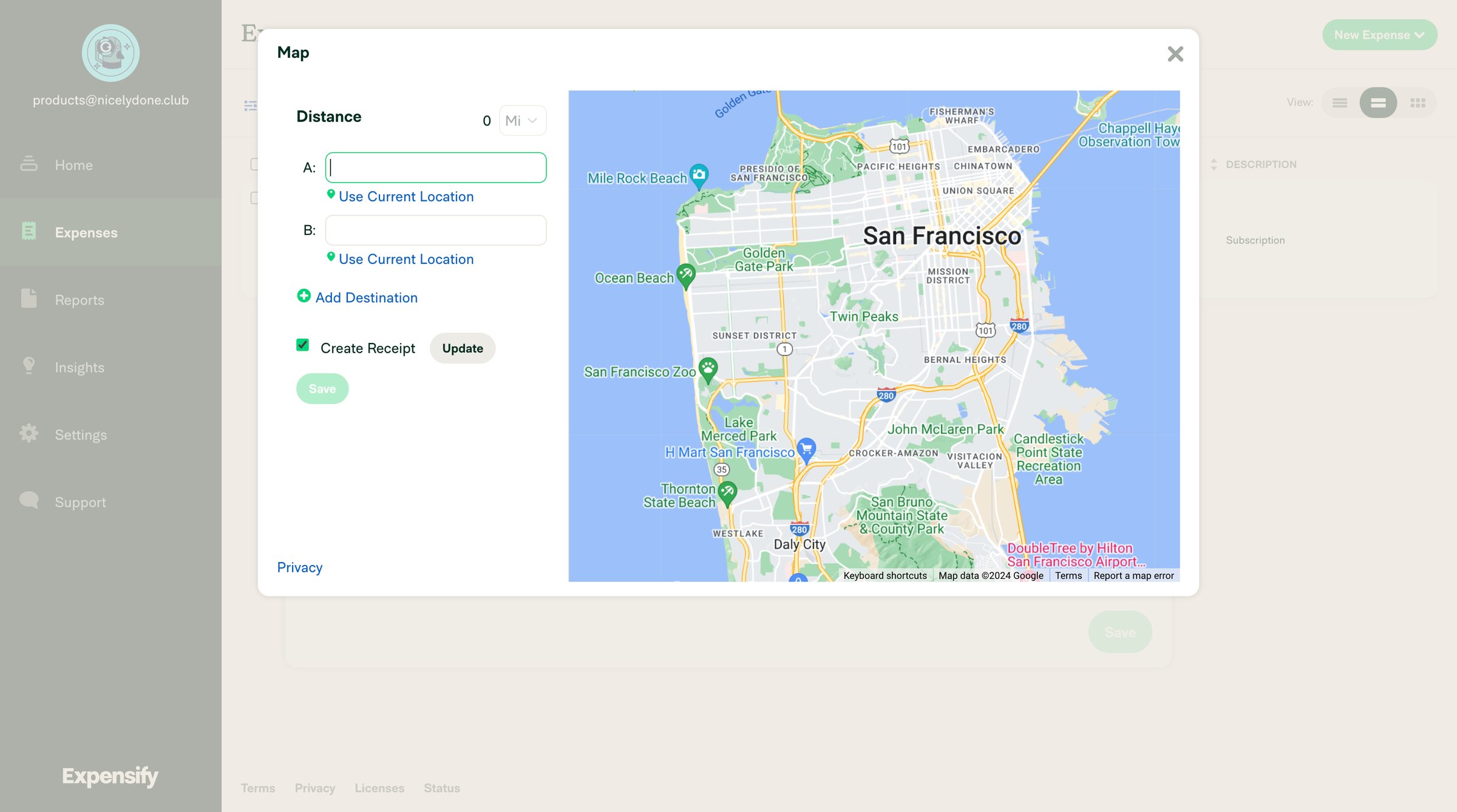The width and height of the screenshot is (1457, 812).
Task: Click the Golden Gate Park map label
Action: 764,260
